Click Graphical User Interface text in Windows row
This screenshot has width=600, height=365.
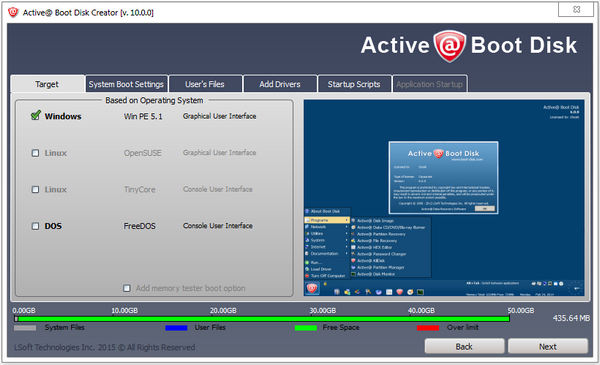(x=219, y=116)
